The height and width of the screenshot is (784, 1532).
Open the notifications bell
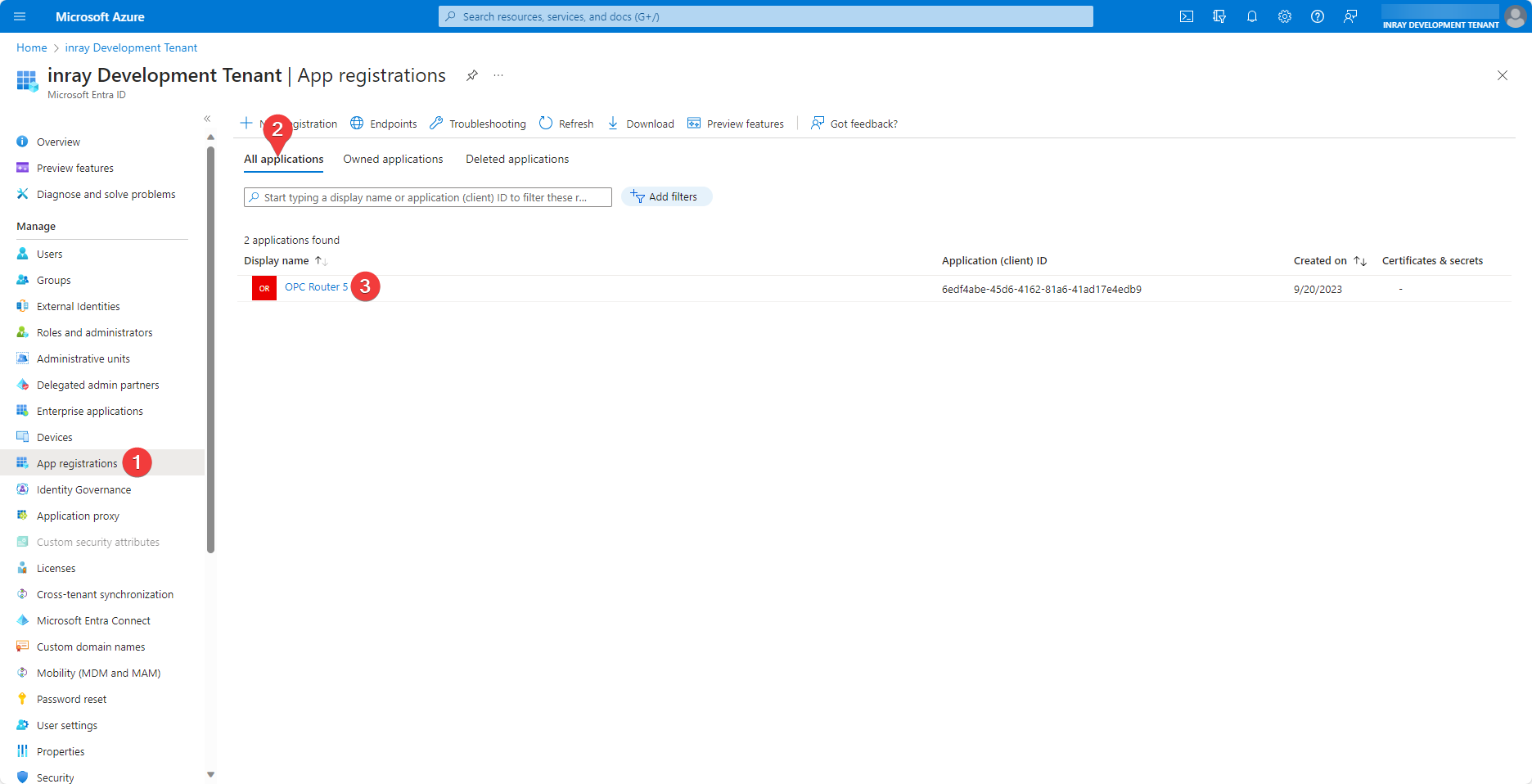pos(1252,16)
